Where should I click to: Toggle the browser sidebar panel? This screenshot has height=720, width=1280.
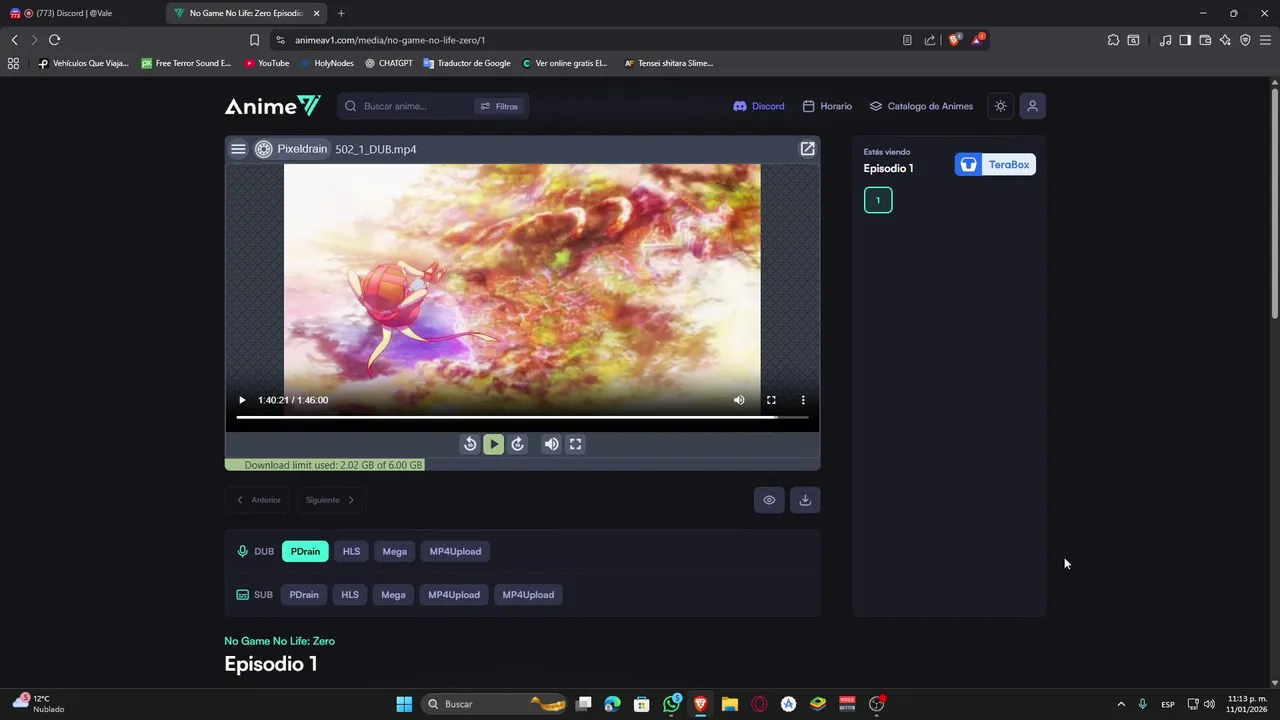click(x=1185, y=40)
